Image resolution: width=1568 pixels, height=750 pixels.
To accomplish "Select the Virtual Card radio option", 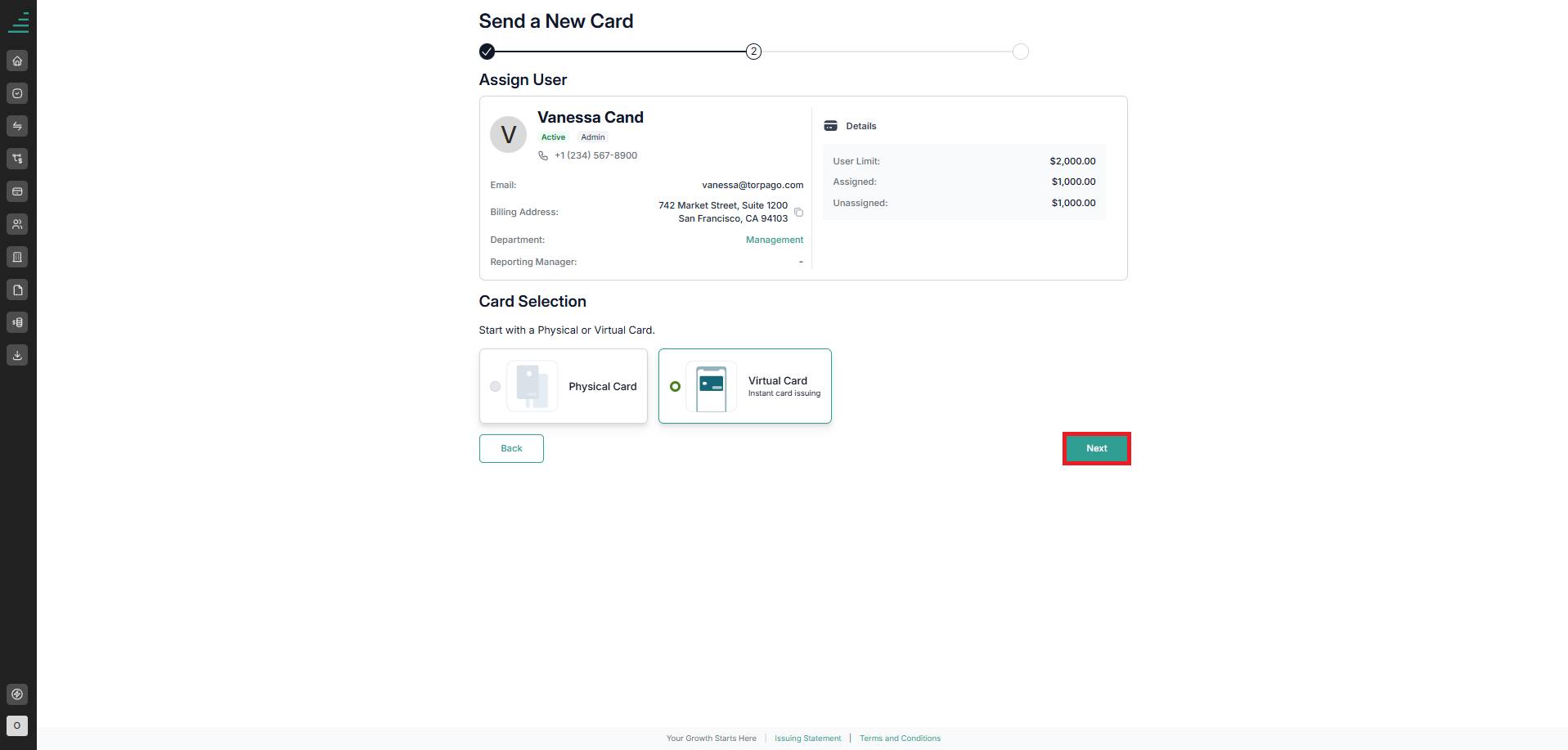I will 675,387.
